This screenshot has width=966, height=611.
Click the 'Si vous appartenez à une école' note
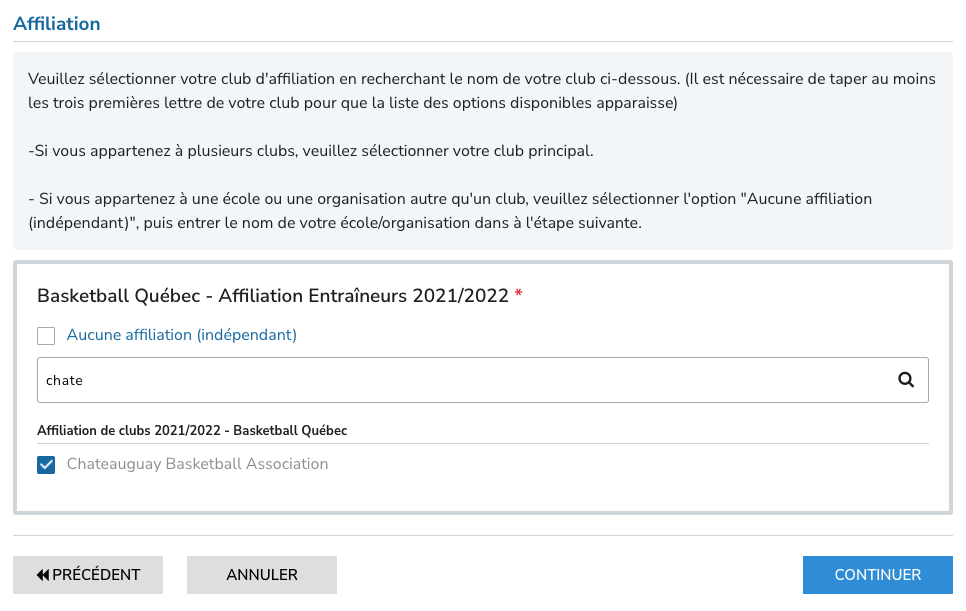450,211
